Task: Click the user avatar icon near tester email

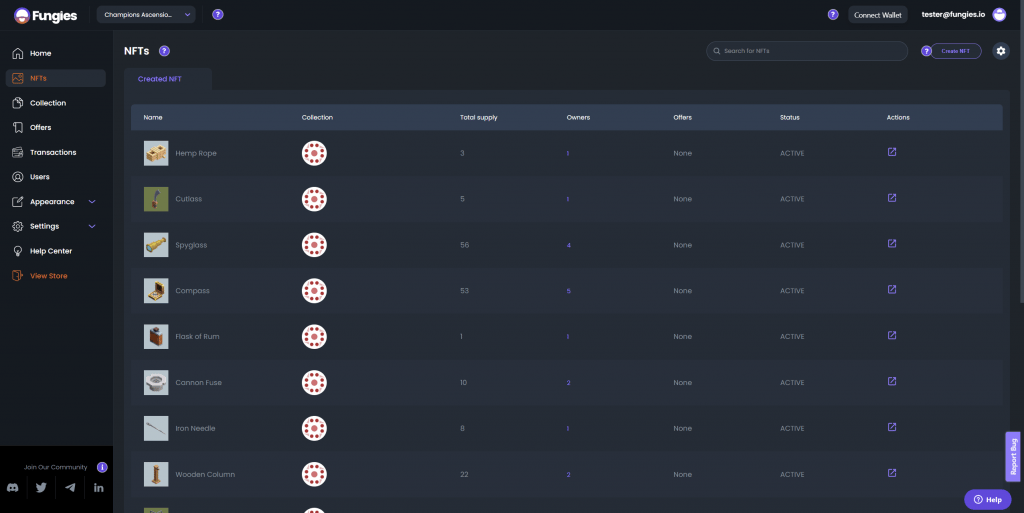Action: 999,14
